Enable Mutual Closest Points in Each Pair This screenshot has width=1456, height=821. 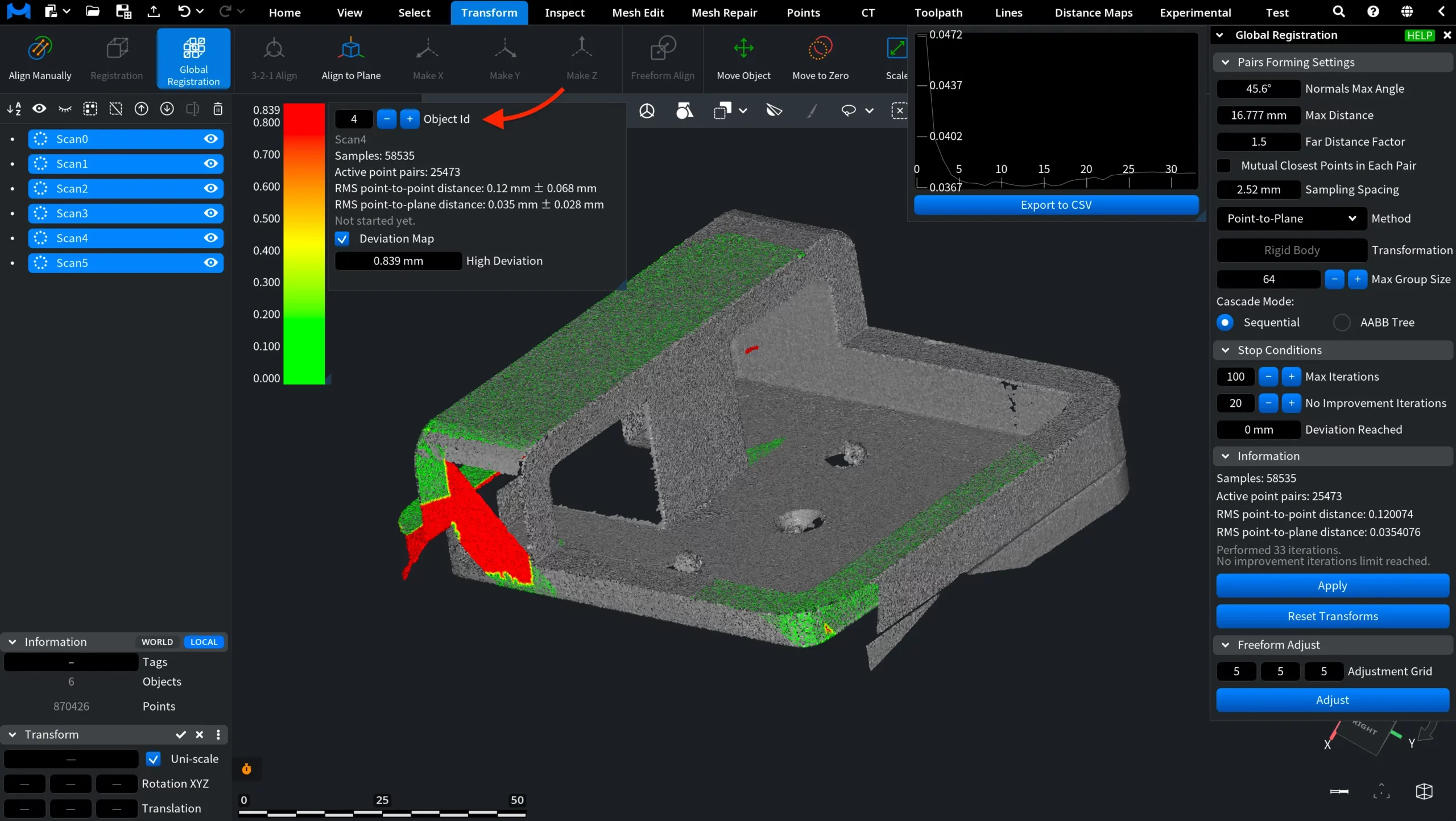[1224, 166]
